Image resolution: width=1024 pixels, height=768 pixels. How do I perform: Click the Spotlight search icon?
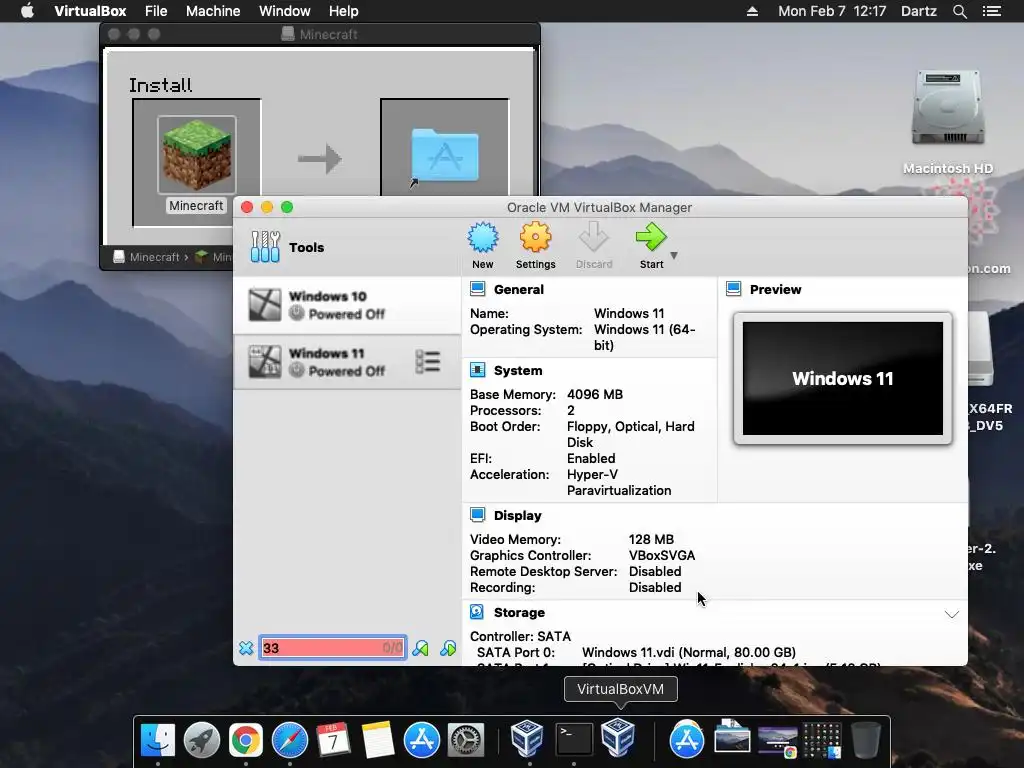coord(959,11)
